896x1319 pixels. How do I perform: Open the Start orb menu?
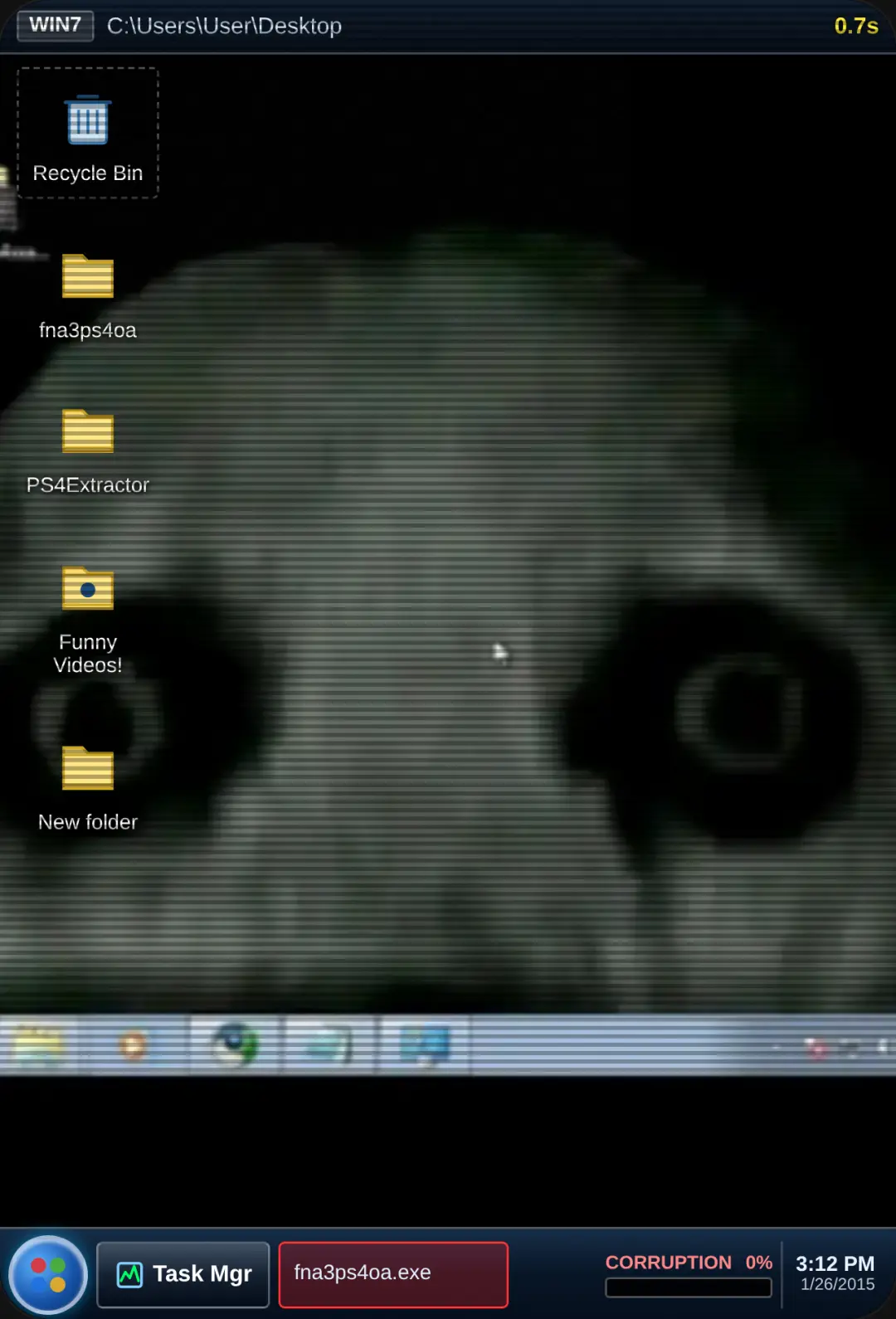click(x=48, y=1274)
